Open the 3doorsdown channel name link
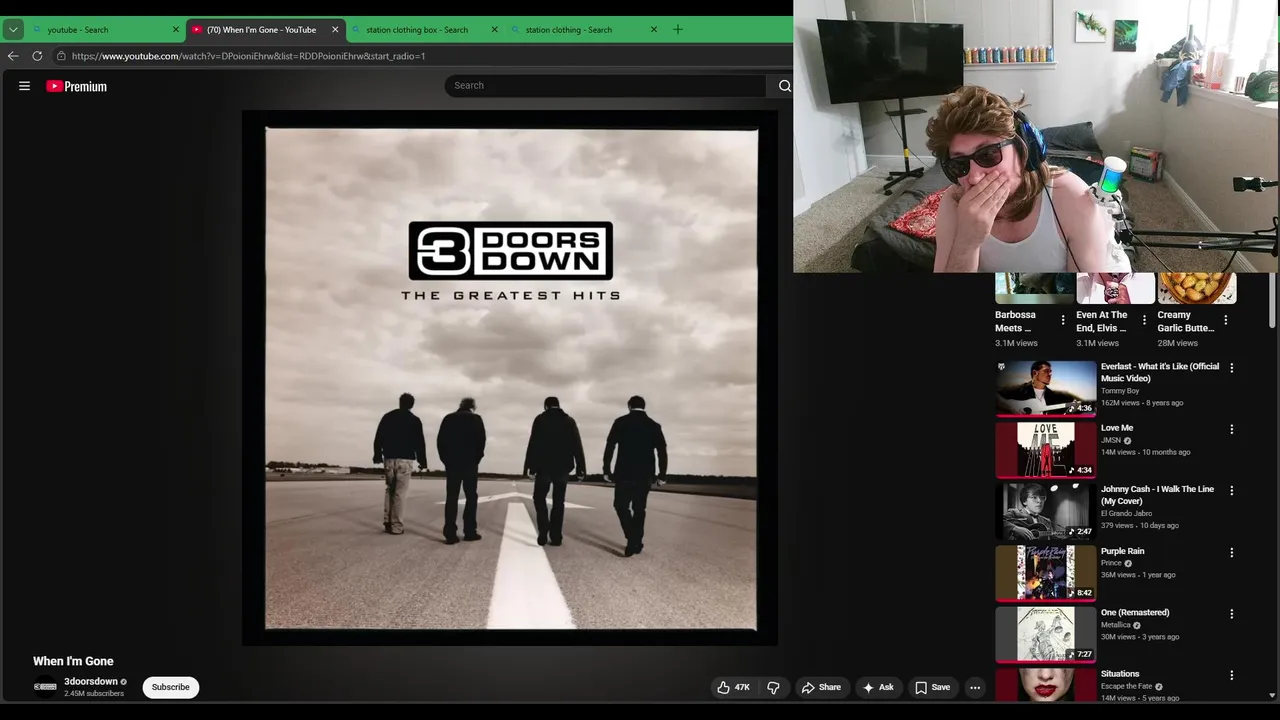 (91, 682)
